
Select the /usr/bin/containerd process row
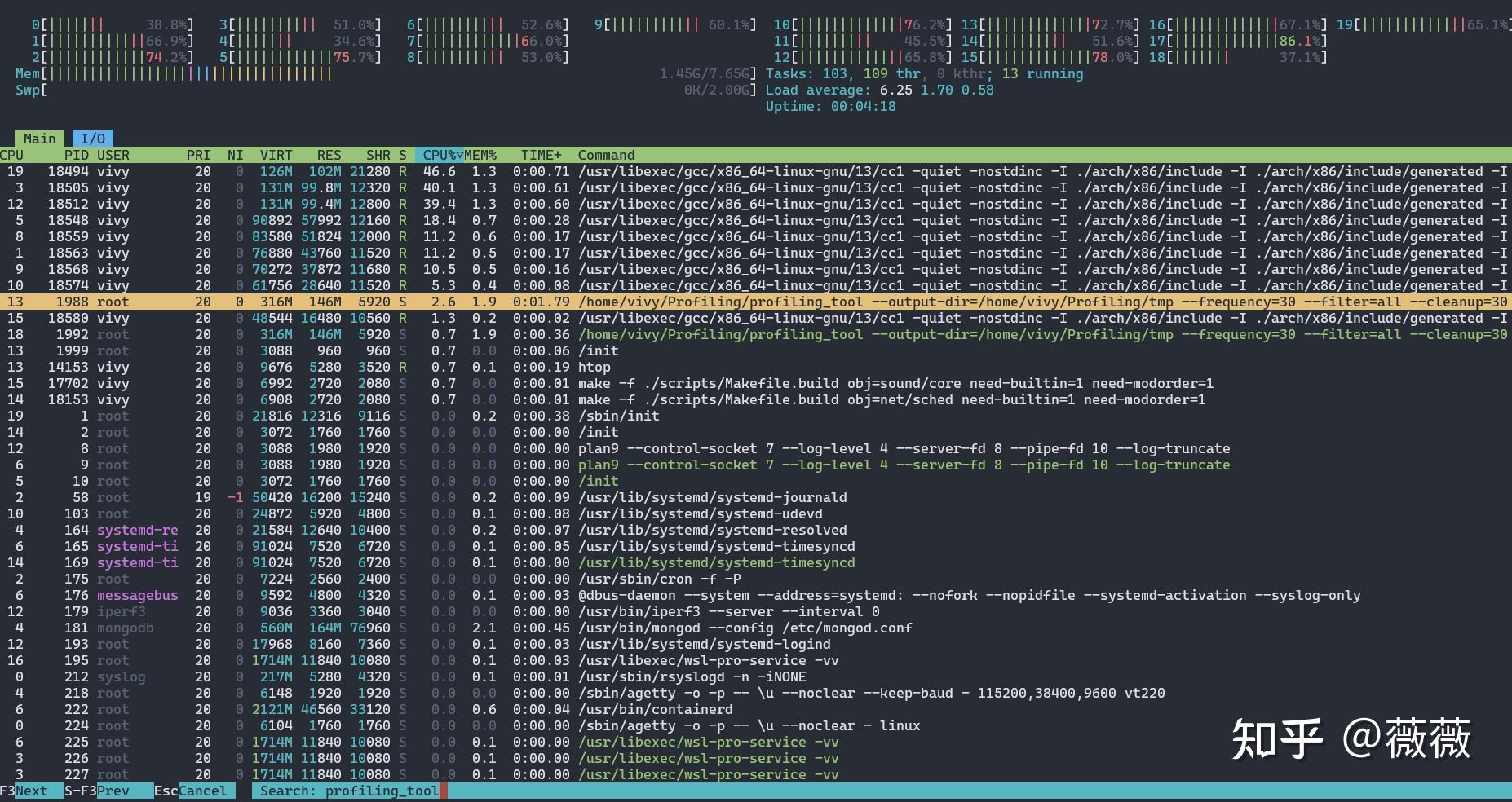[652, 709]
